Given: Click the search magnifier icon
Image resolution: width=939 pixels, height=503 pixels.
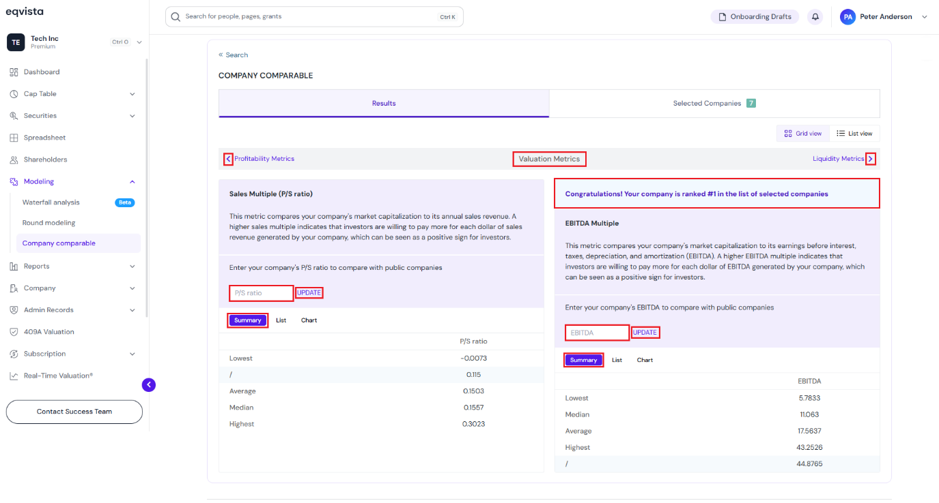Looking at the screenshot, I should (175, 17).
